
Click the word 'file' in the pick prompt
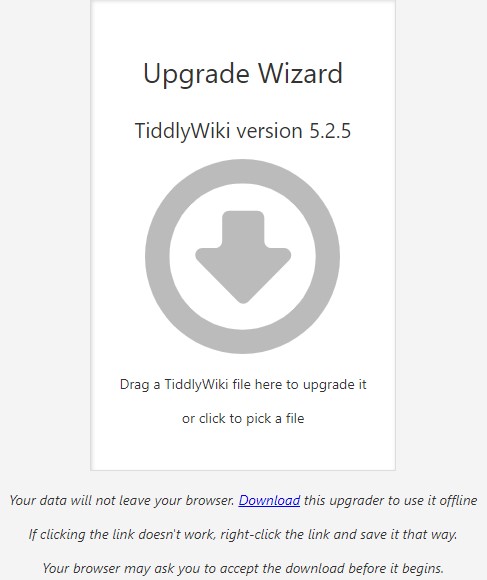pos(295,418)
